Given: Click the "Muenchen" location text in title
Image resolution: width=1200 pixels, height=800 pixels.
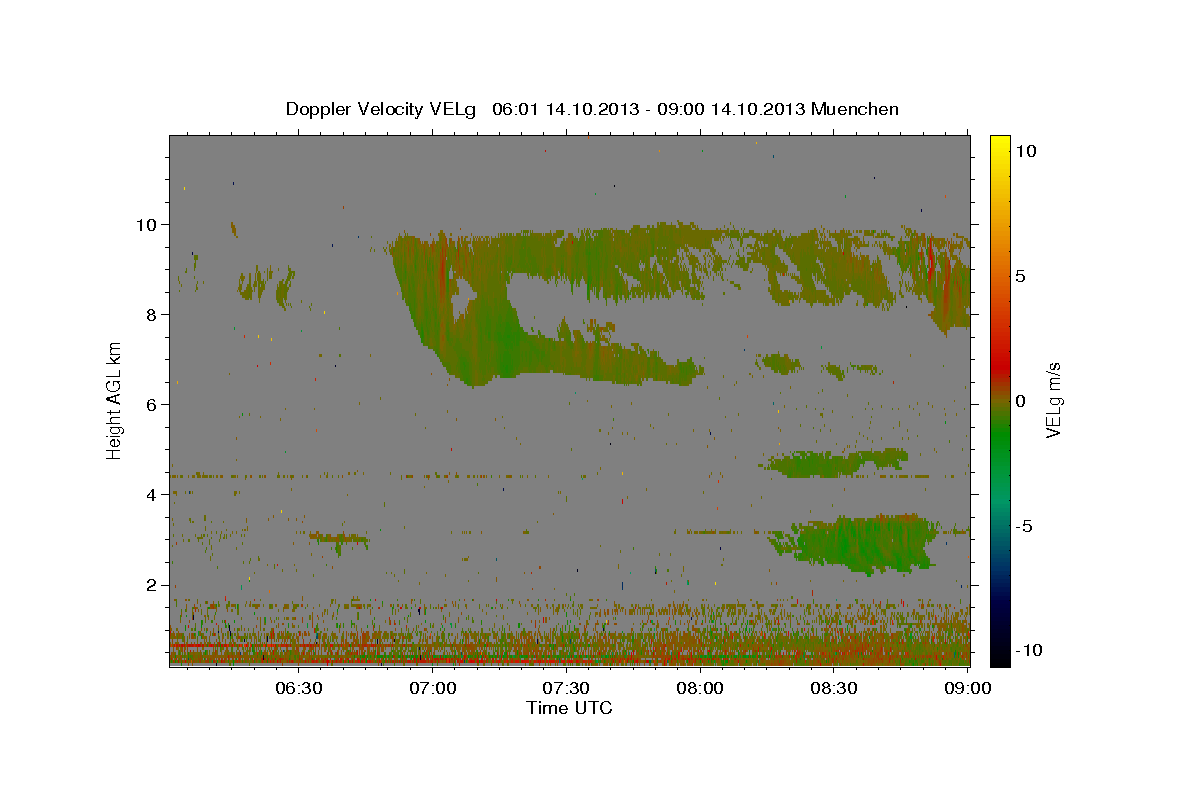Looking at the screenshot, I should 855,109.
